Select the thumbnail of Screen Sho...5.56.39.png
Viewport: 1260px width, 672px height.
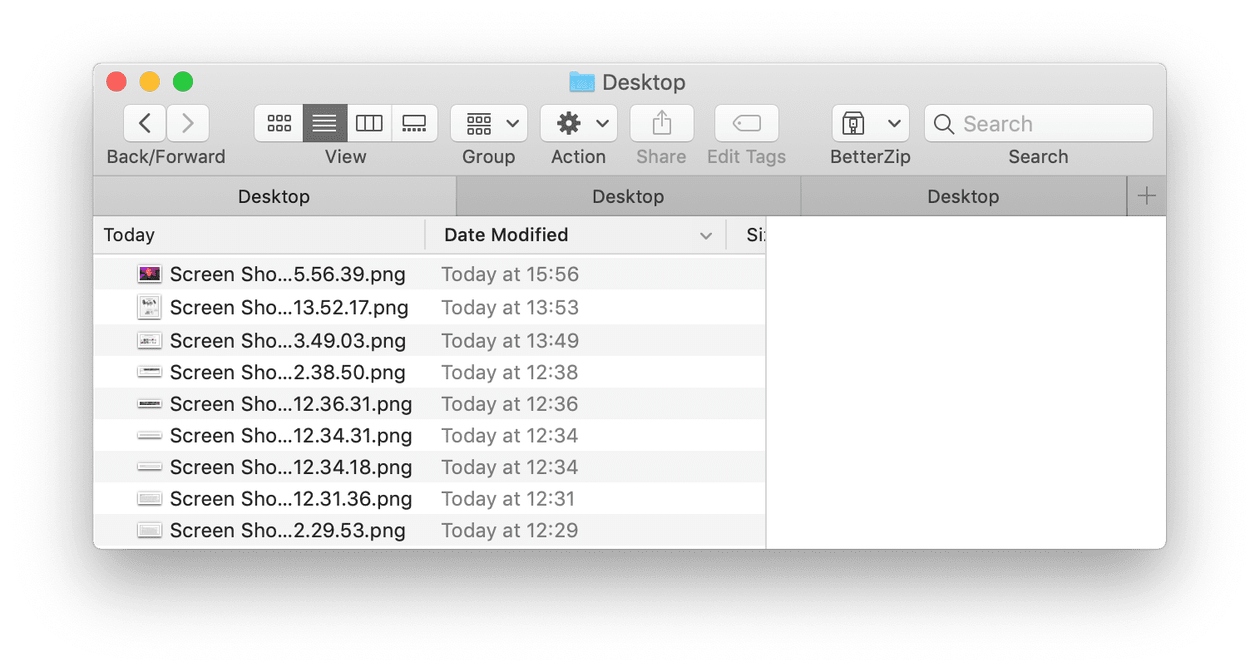[149, 273]
